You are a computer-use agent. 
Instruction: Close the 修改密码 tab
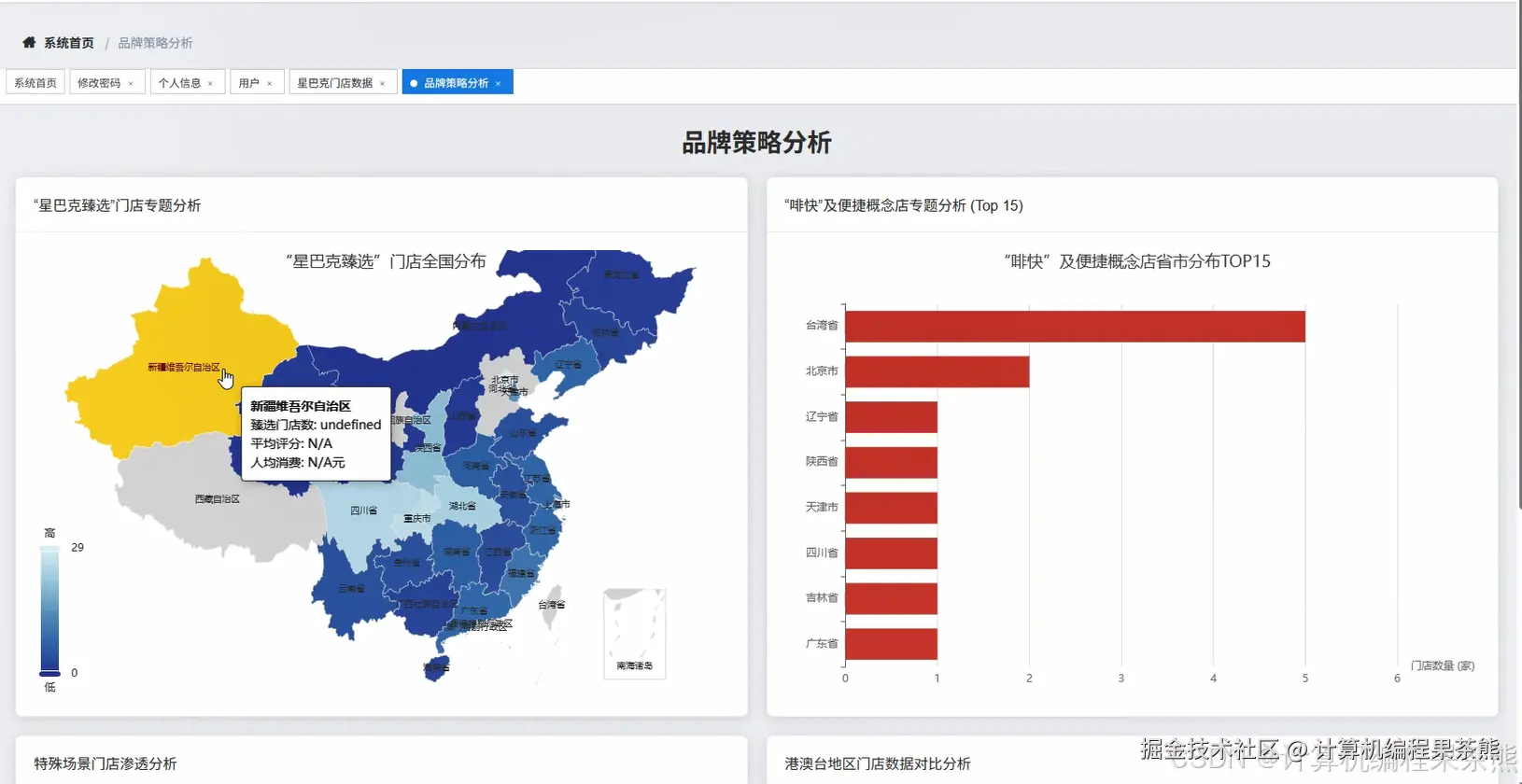click(x=131, y=84)
